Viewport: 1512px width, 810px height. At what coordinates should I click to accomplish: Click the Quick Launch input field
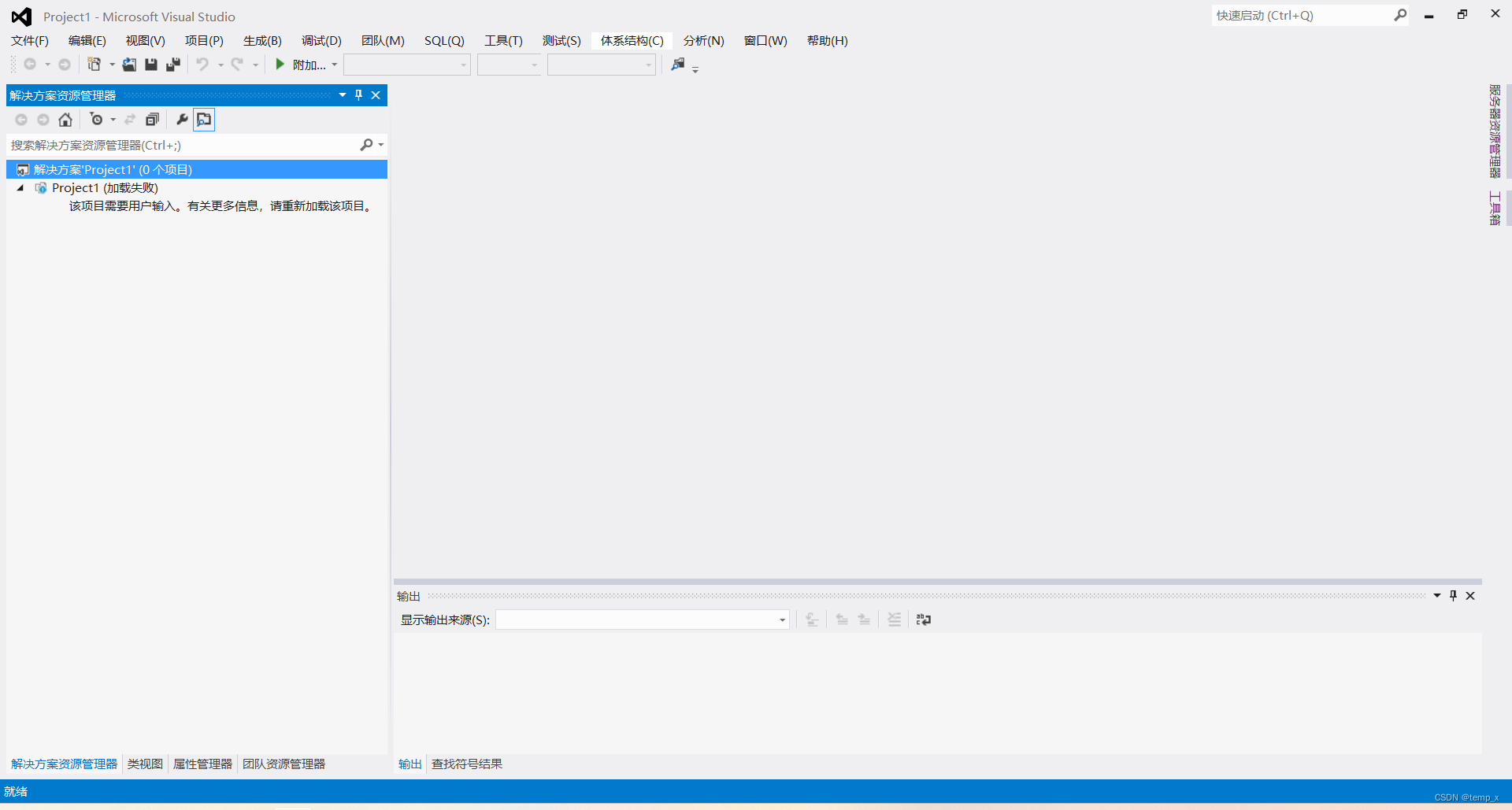click(1303, 15)
